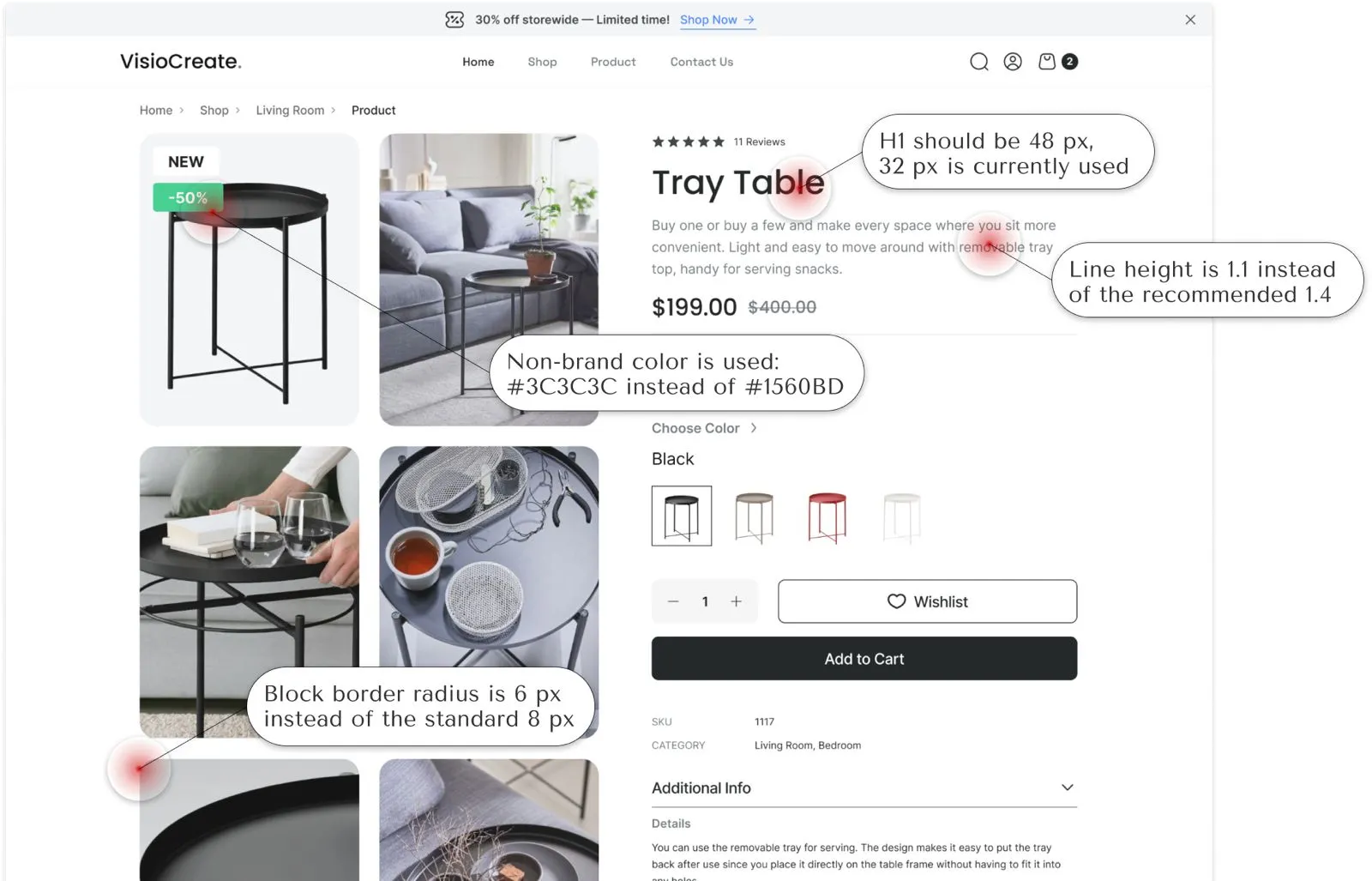Open the Shop menu item
Image resolution: width=1372 pixels, height=881 pixels.
pyautogui.click(x=542, y=62)
